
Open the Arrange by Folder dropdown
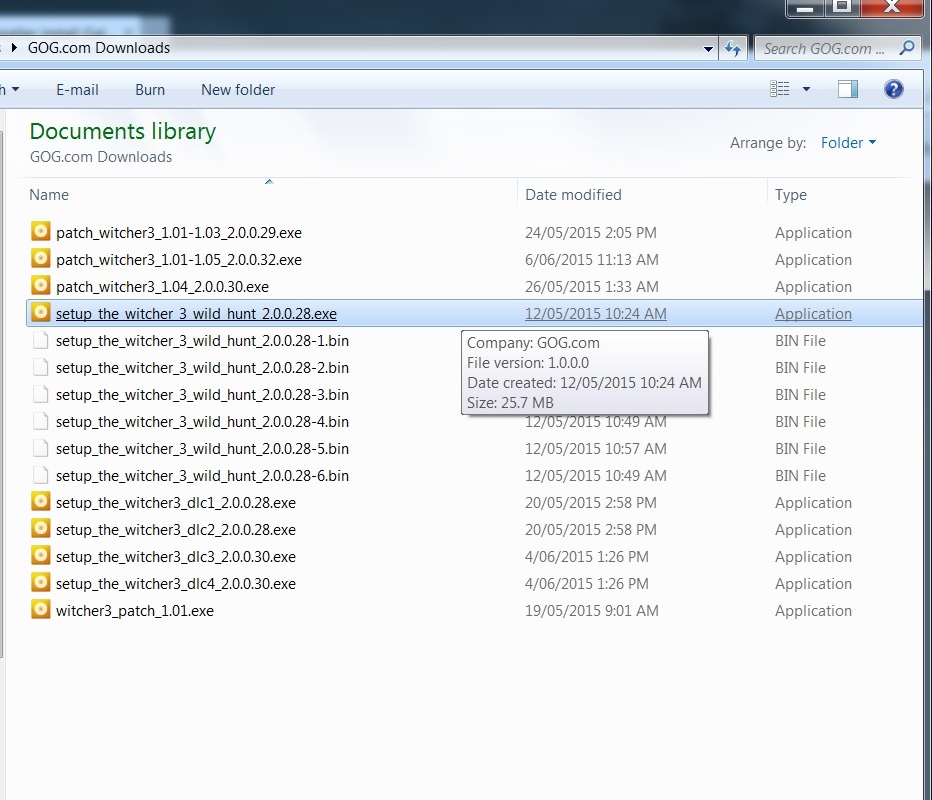click(848, 143)
